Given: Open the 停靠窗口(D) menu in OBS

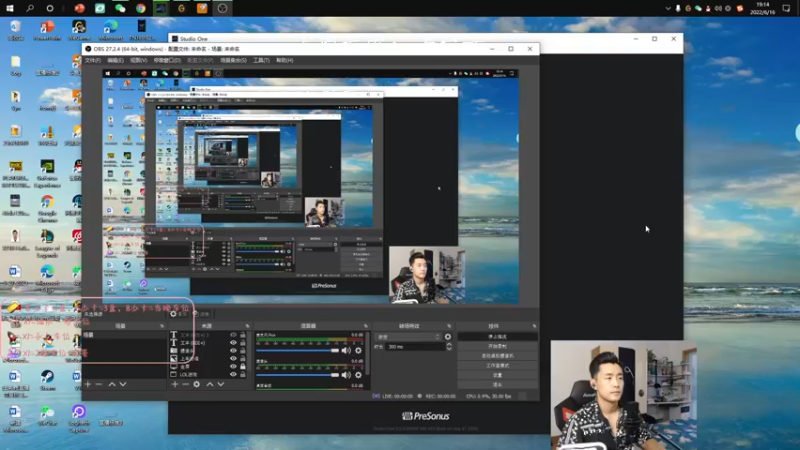Looking at the screenshot, I should pyautogui.click(x=167, y=60).
